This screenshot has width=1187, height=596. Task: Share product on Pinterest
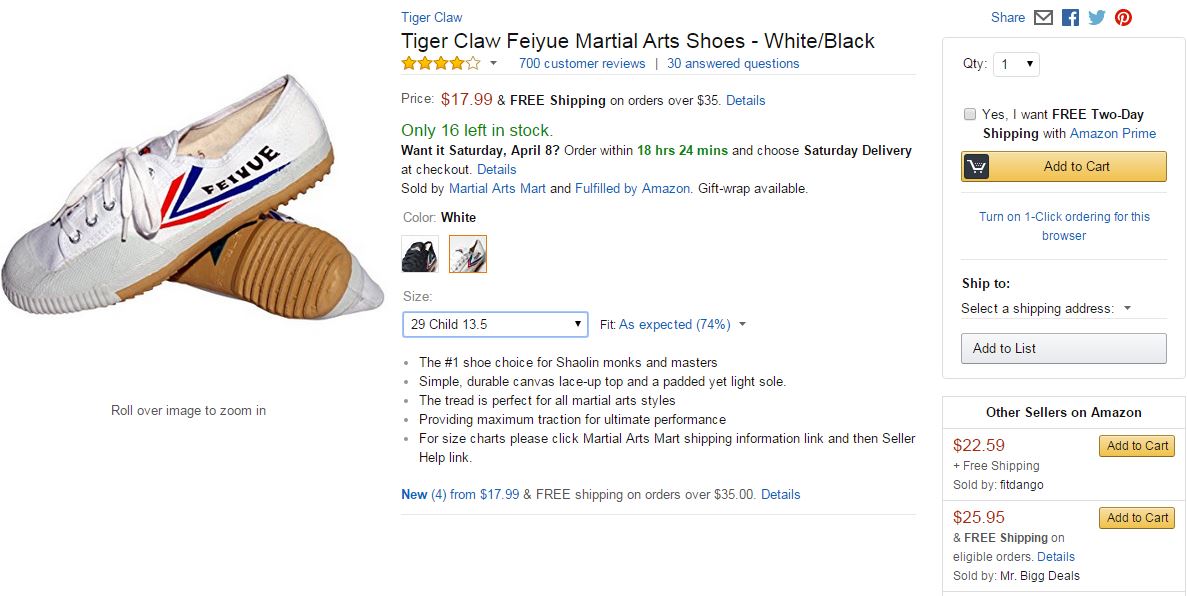[1123, 18]
